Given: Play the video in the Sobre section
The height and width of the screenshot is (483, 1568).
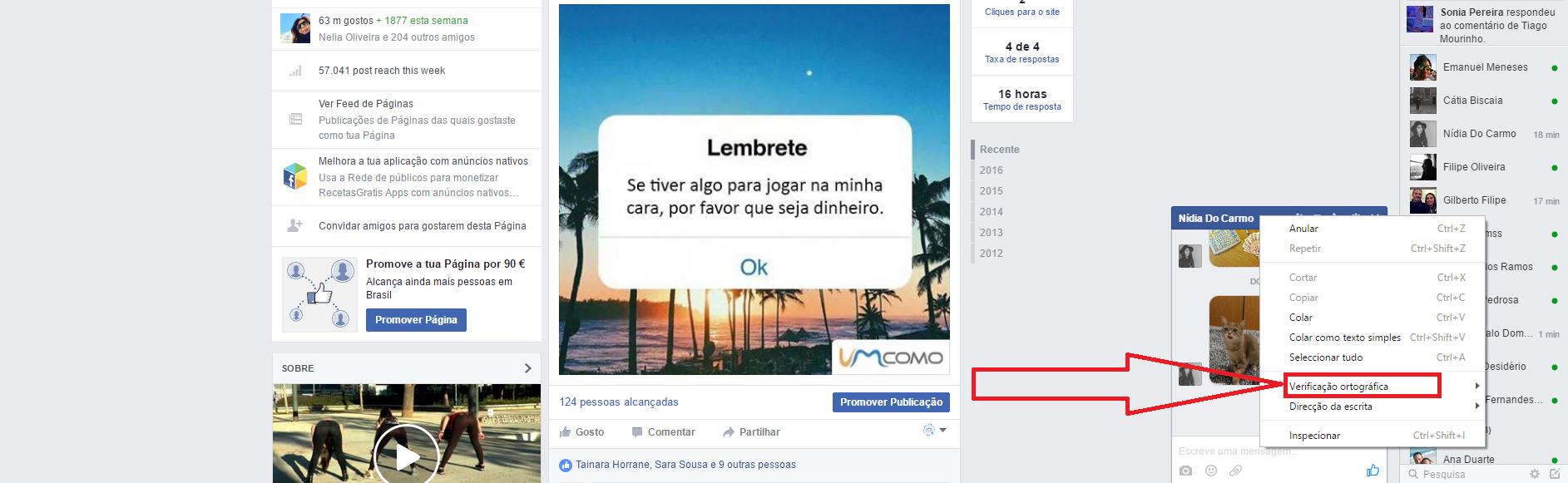Looking at the screenshot, I should click(406, 456).
